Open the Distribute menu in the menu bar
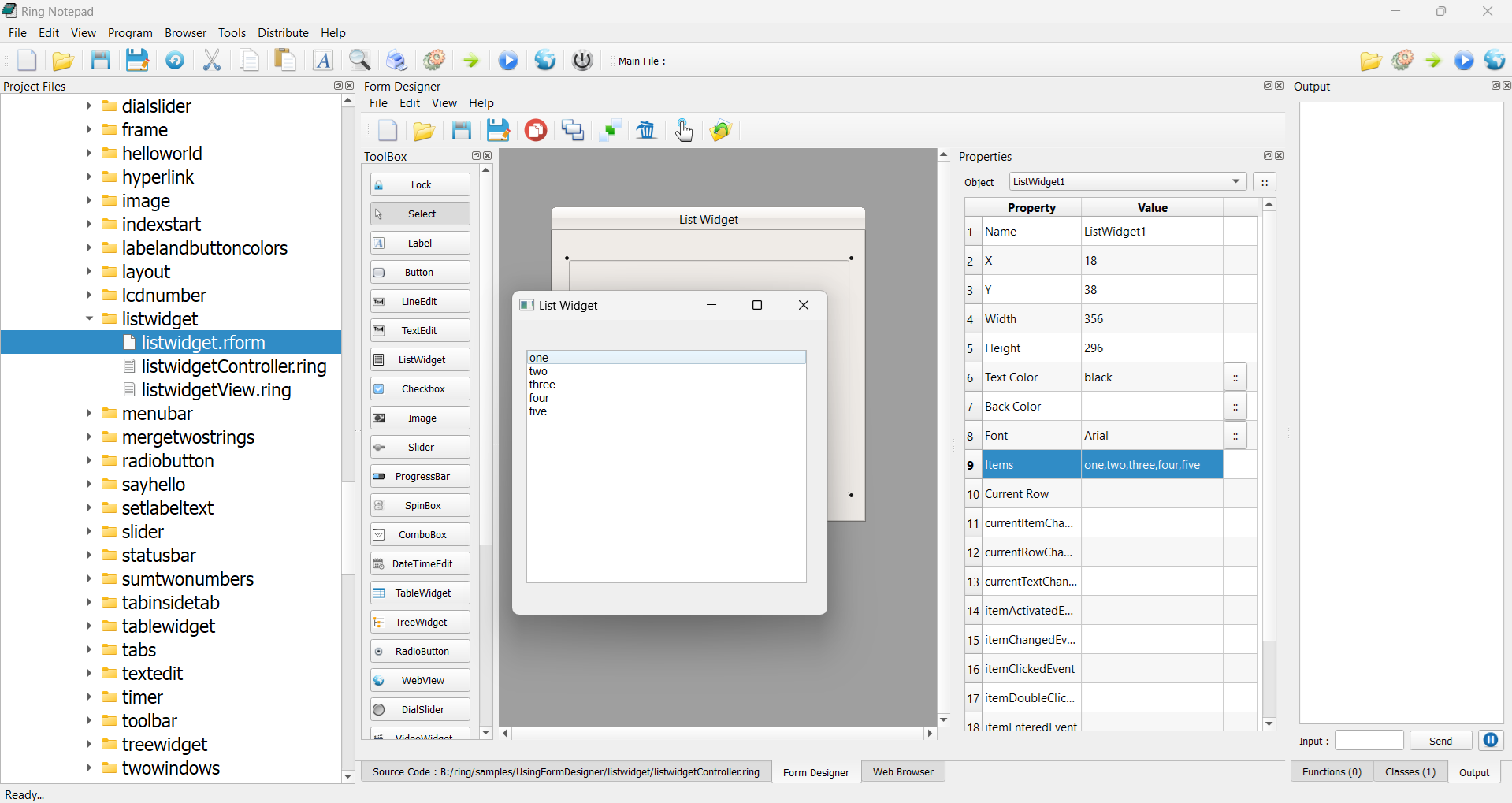This screenshot has width=1512, height=803. pos(283,33)
